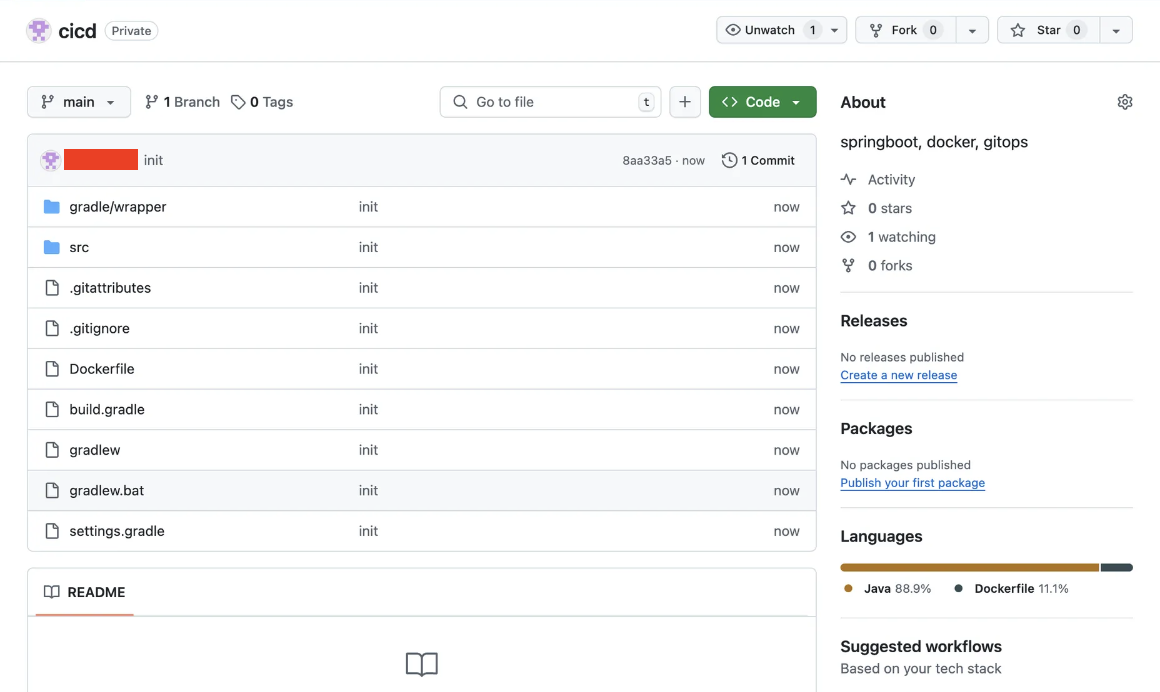Click the commit author avatar icon
This screenshot has width=1160, height=692.
[50, 160]
